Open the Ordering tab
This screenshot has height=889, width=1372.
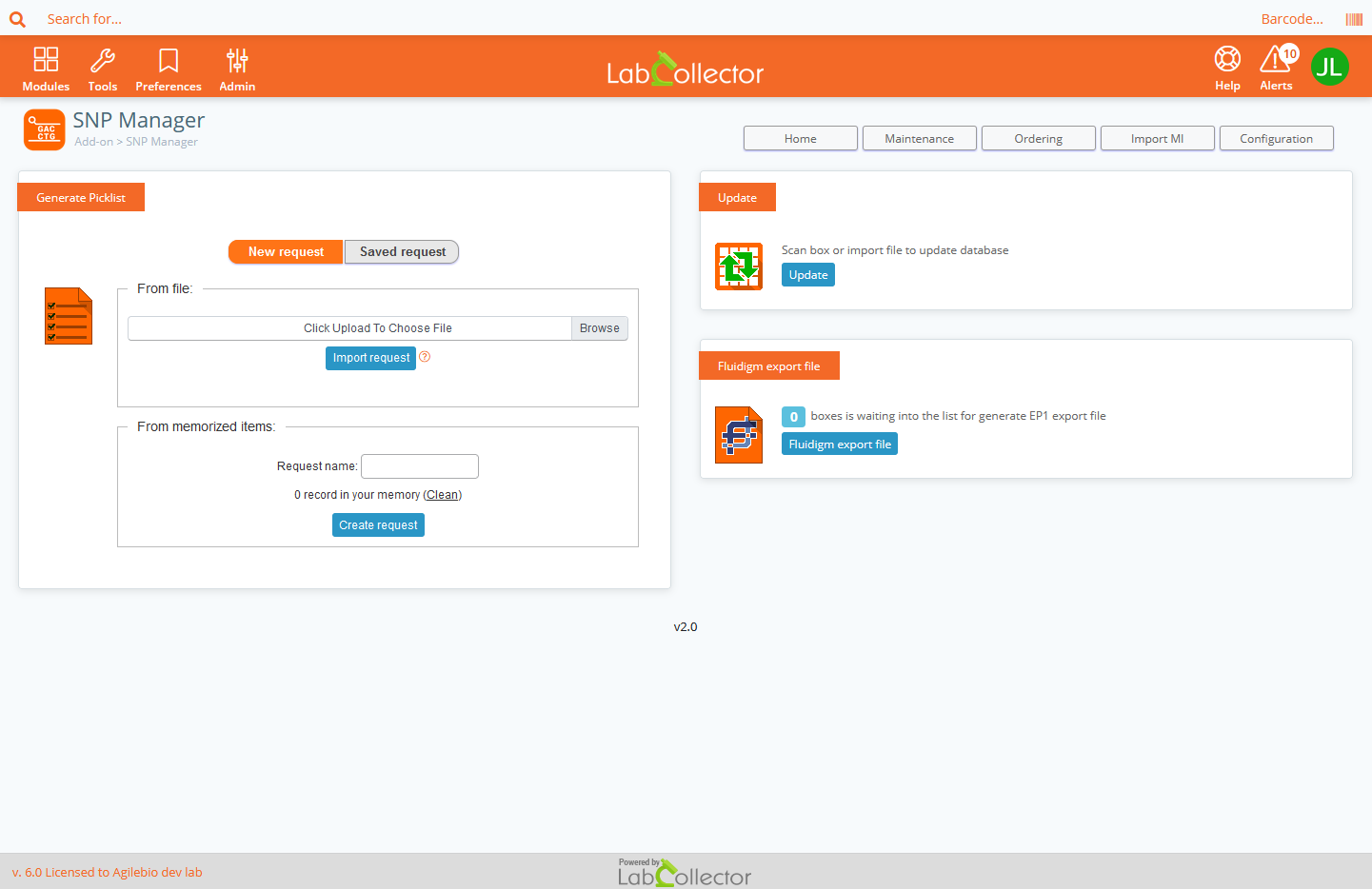(x=1039, y=138)
